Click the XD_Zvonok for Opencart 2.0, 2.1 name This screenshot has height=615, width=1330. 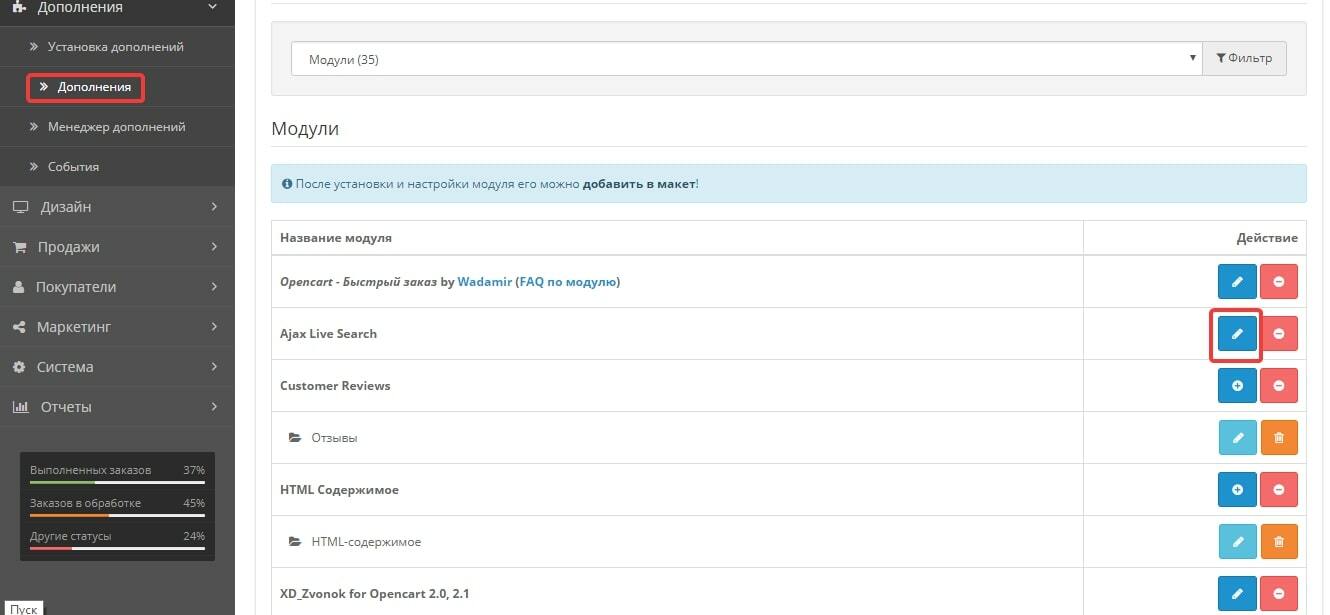pos(375,594)
